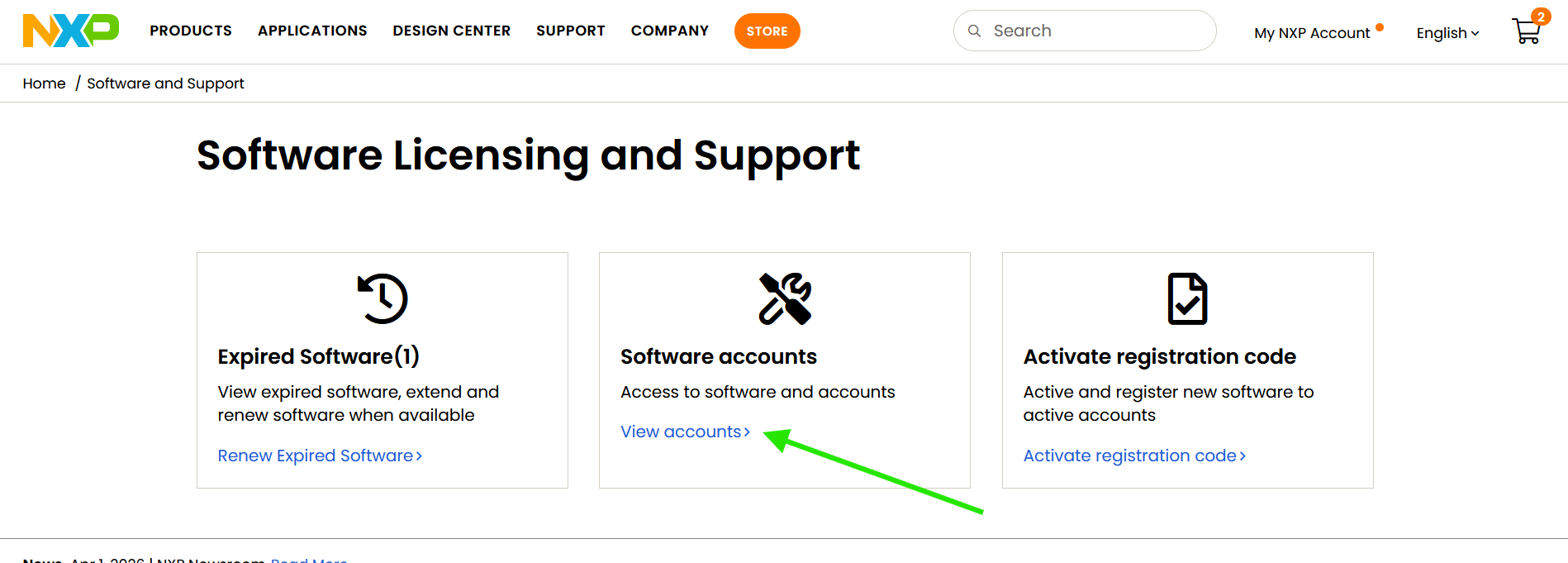This screenshot has height=563, width=1568.
Task: Click the NXP logo
Action: tap(71, 31)
